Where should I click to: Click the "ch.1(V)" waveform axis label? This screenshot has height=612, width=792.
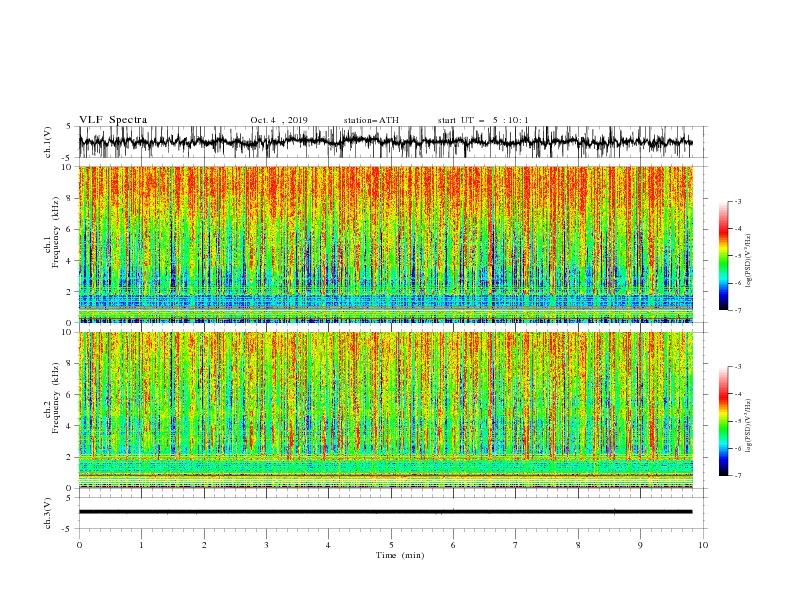coord(48,142)
